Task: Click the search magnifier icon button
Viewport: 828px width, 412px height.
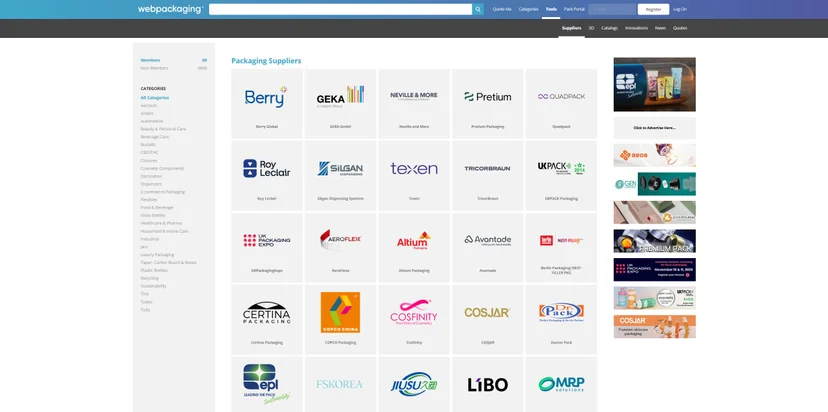Action: pyautogui.click(x=477, y=9)
